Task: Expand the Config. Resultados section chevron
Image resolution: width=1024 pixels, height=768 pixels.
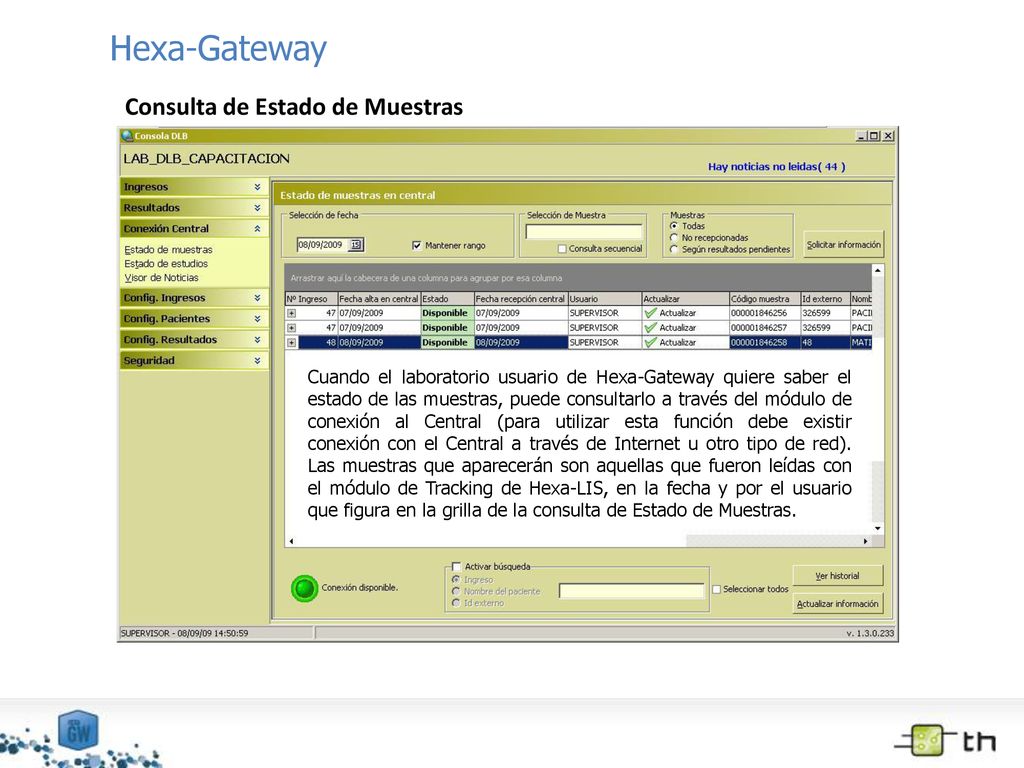Action: point(257,340)
